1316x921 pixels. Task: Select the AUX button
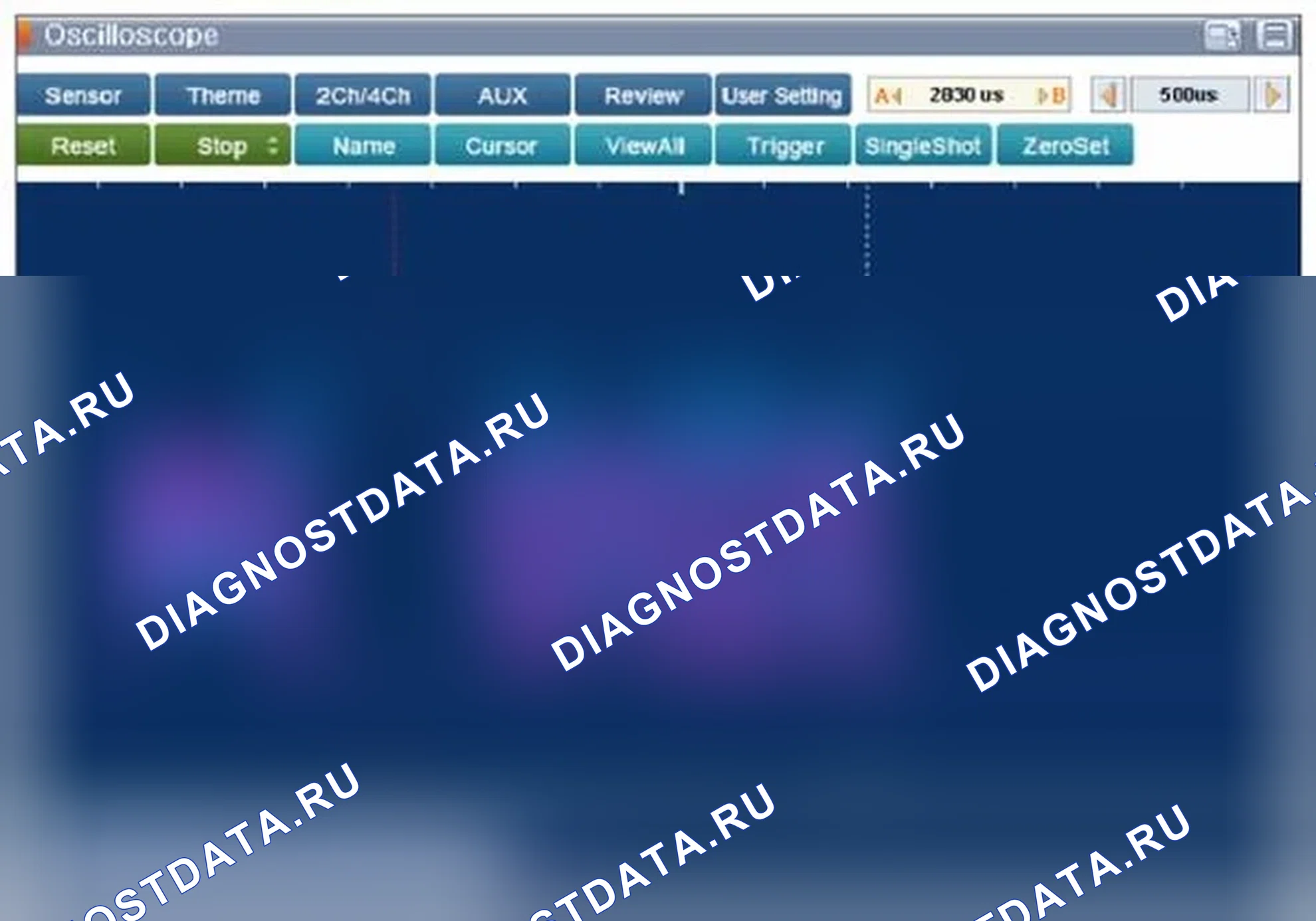pos(502,96)
